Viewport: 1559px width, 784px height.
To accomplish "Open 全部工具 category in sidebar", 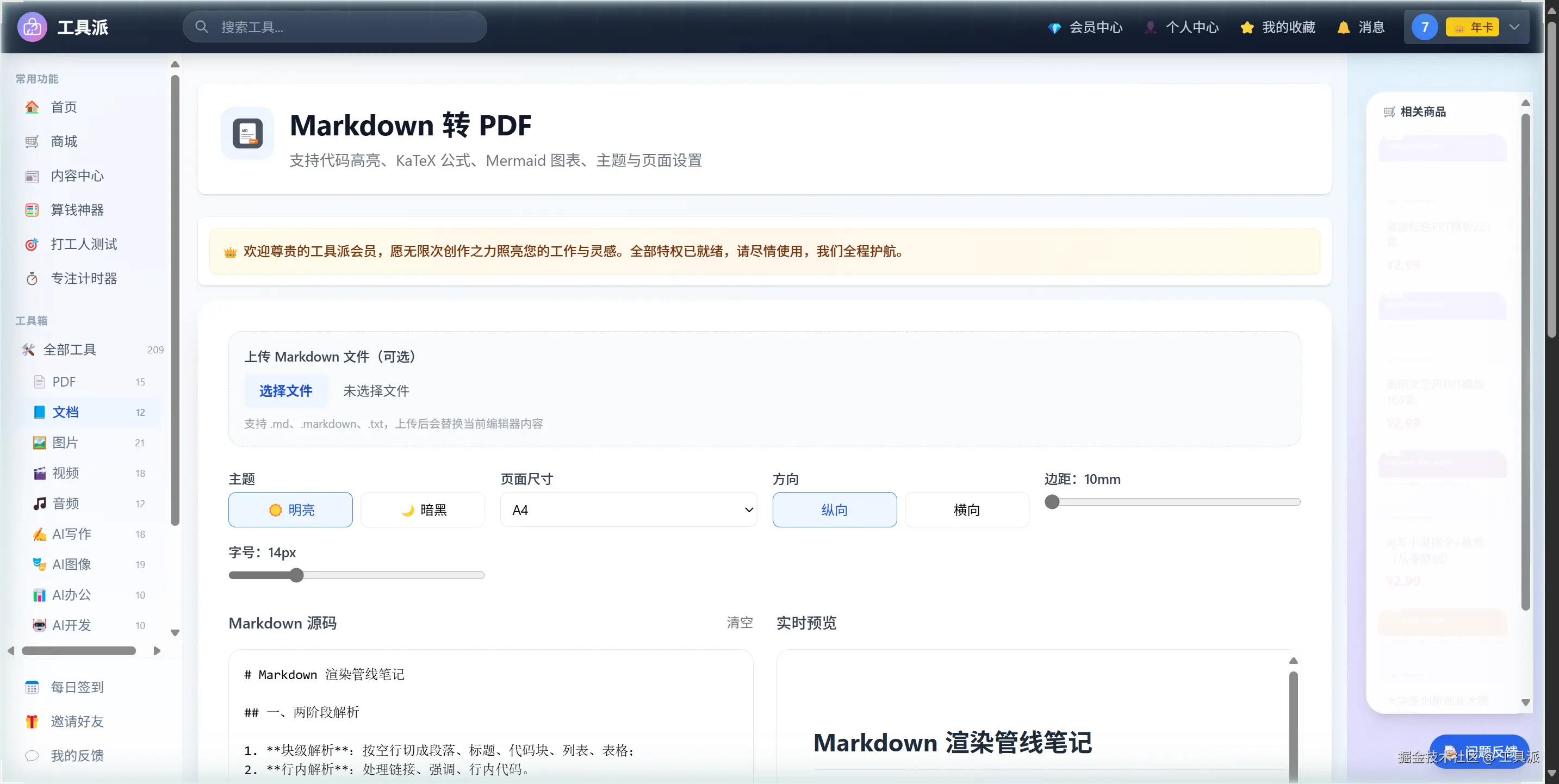I will point(92,350).
